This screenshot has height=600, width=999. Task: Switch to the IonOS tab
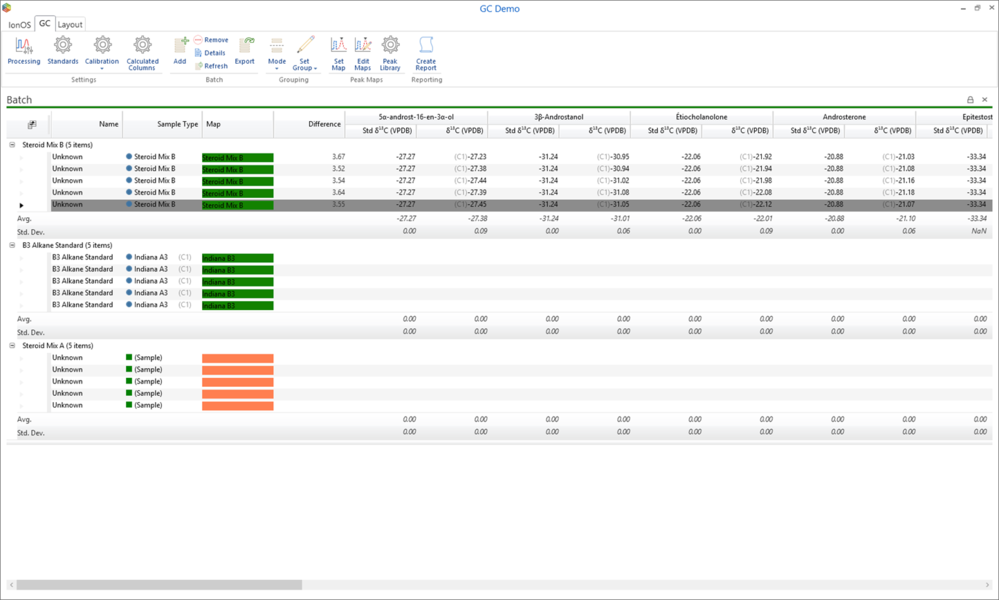pos(20,24)
